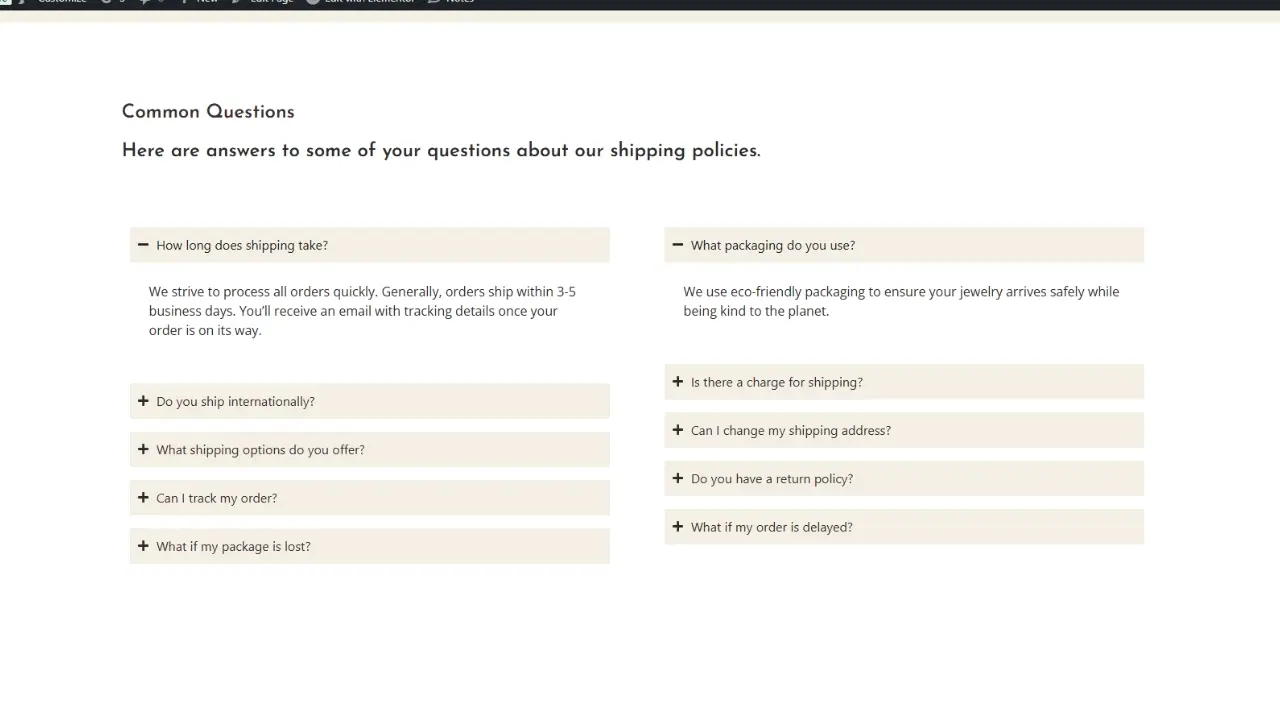Click plus icon beside 'What if my package is lost?'

(143, 546)
